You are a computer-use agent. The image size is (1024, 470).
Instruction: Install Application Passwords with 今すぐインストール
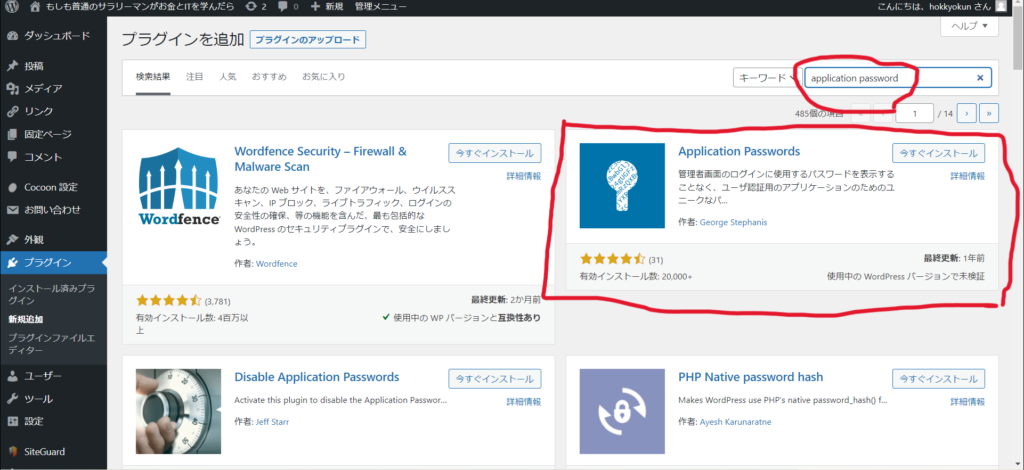(938, 153)
